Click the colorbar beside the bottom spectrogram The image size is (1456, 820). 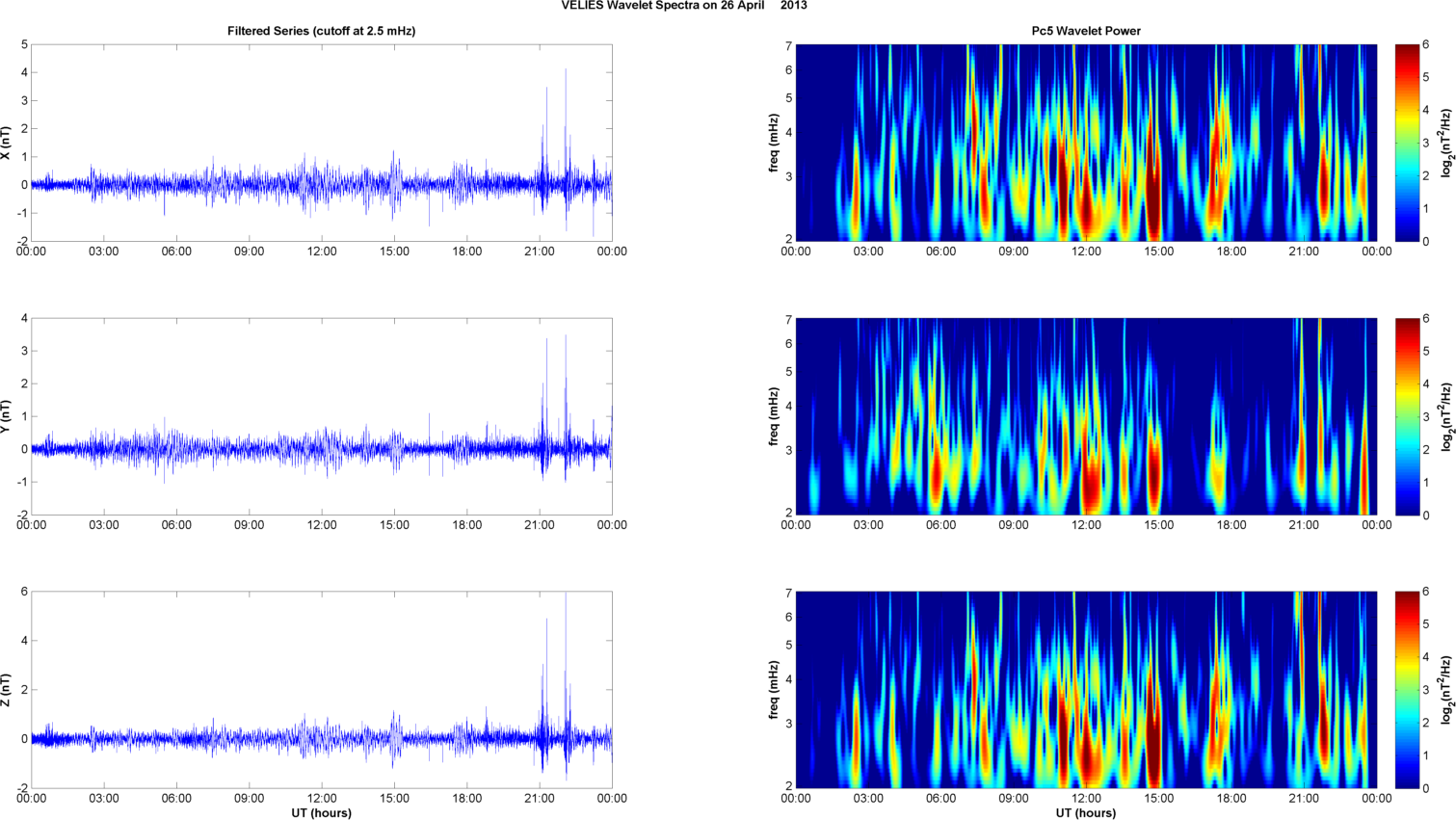1408,690
